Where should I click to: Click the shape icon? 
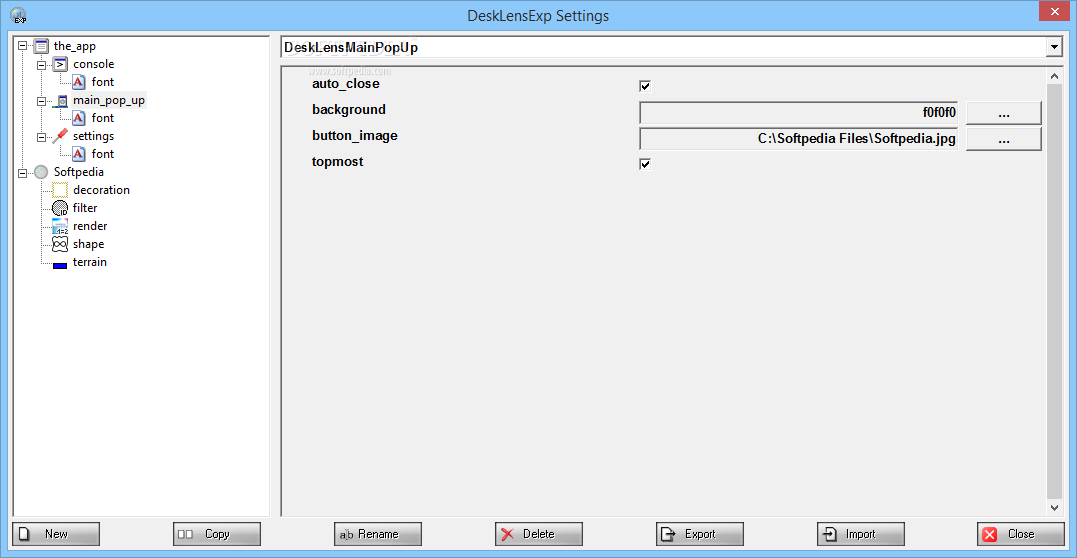point(60,244)
